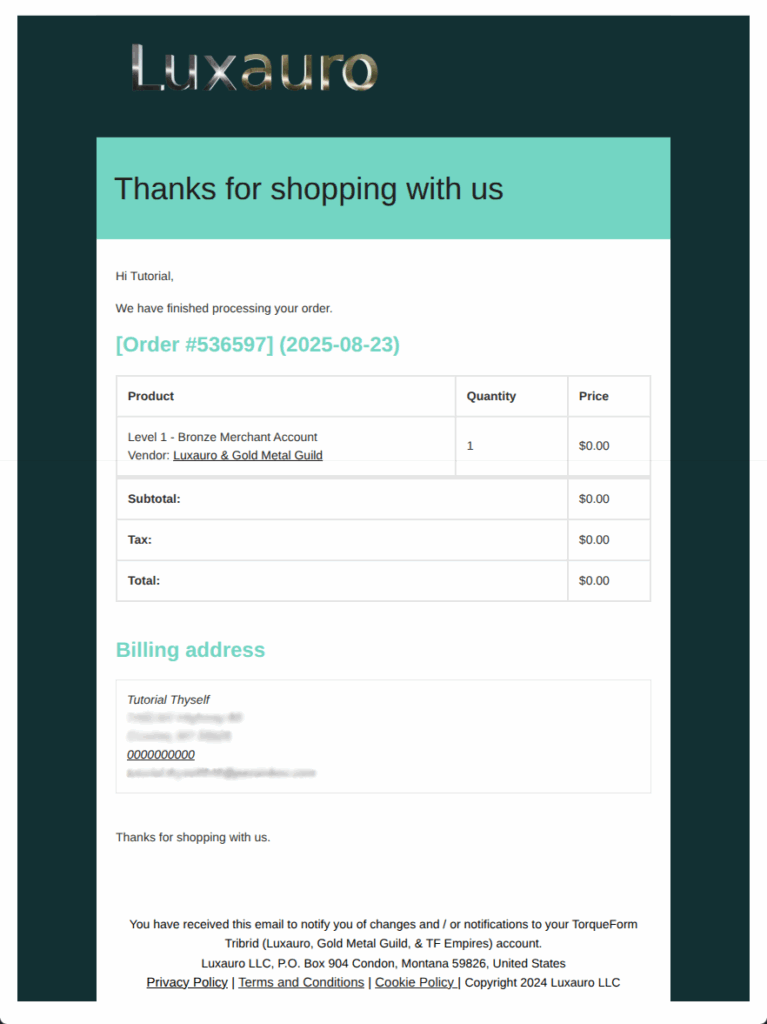Select the Price column header

coord(609,396)
